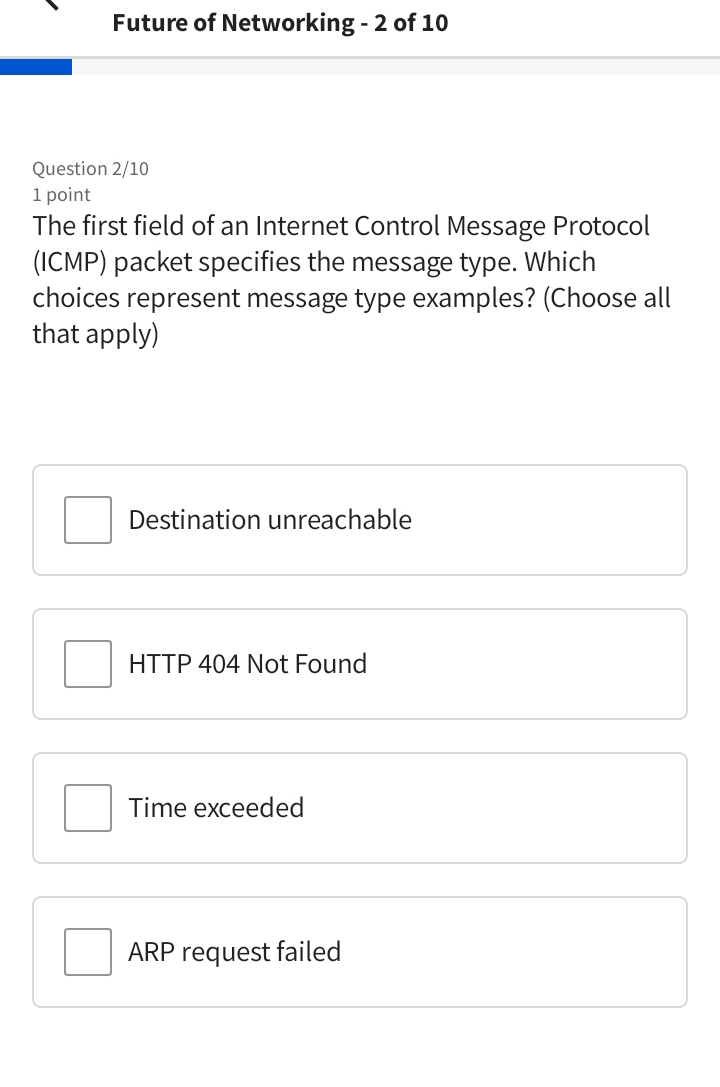Click the 1 point label
720x1087 pixels.
tap(61, 194)
